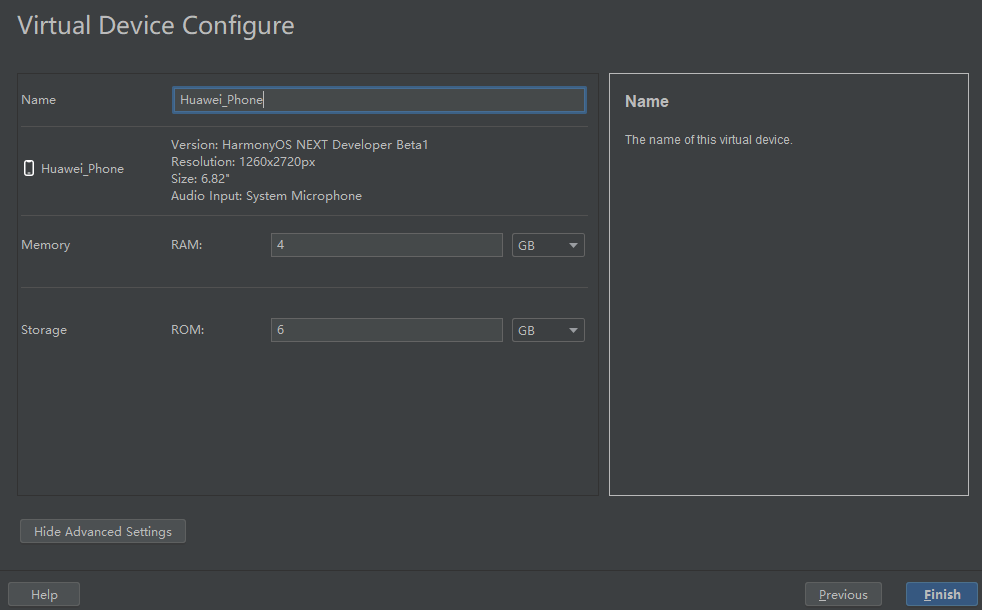The width and height of the screenshot is (982, 610).
Task: Click the Storage section label
Action: (x=44, y=330)
